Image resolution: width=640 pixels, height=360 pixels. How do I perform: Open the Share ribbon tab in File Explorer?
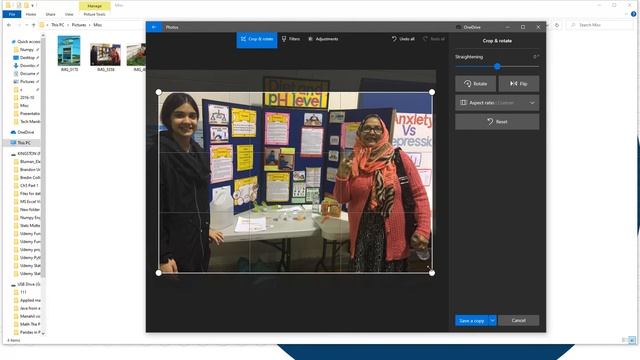click(51, 14)
